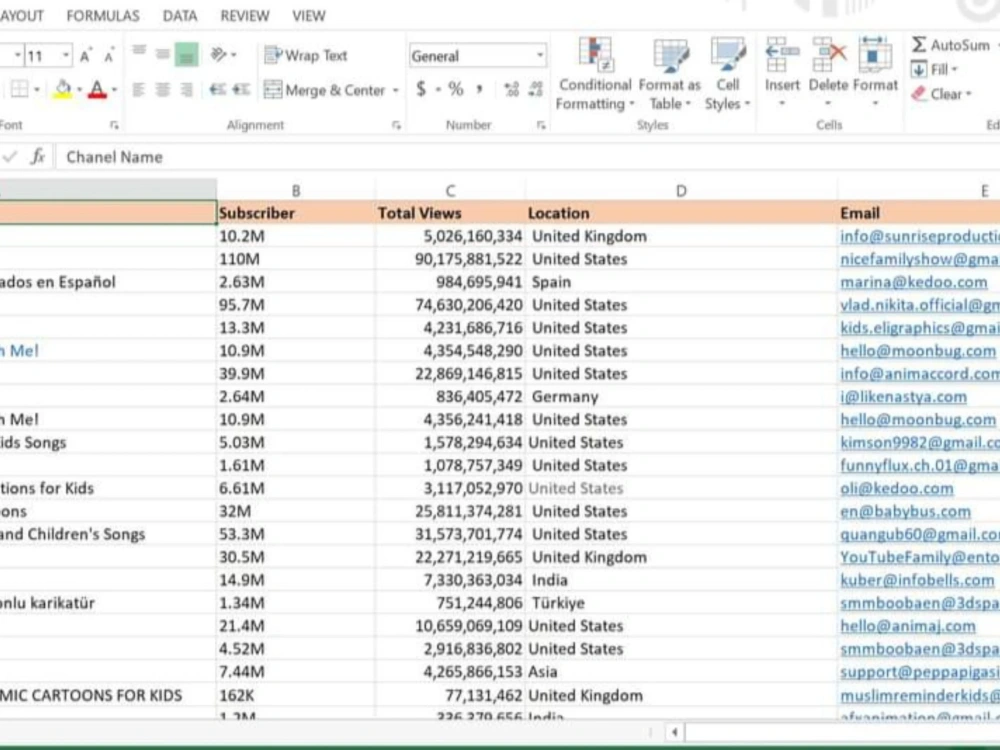Open Font group dialog launcher
Screen dimensions: 1000x750
coord(114,125)
